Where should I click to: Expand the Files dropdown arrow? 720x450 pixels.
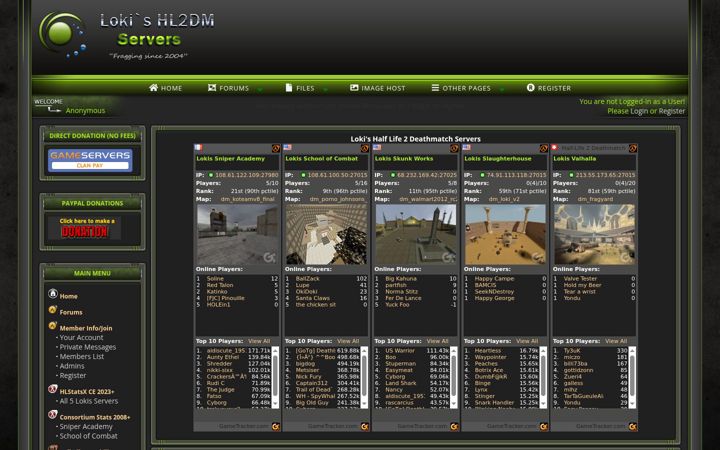(326, 90)
